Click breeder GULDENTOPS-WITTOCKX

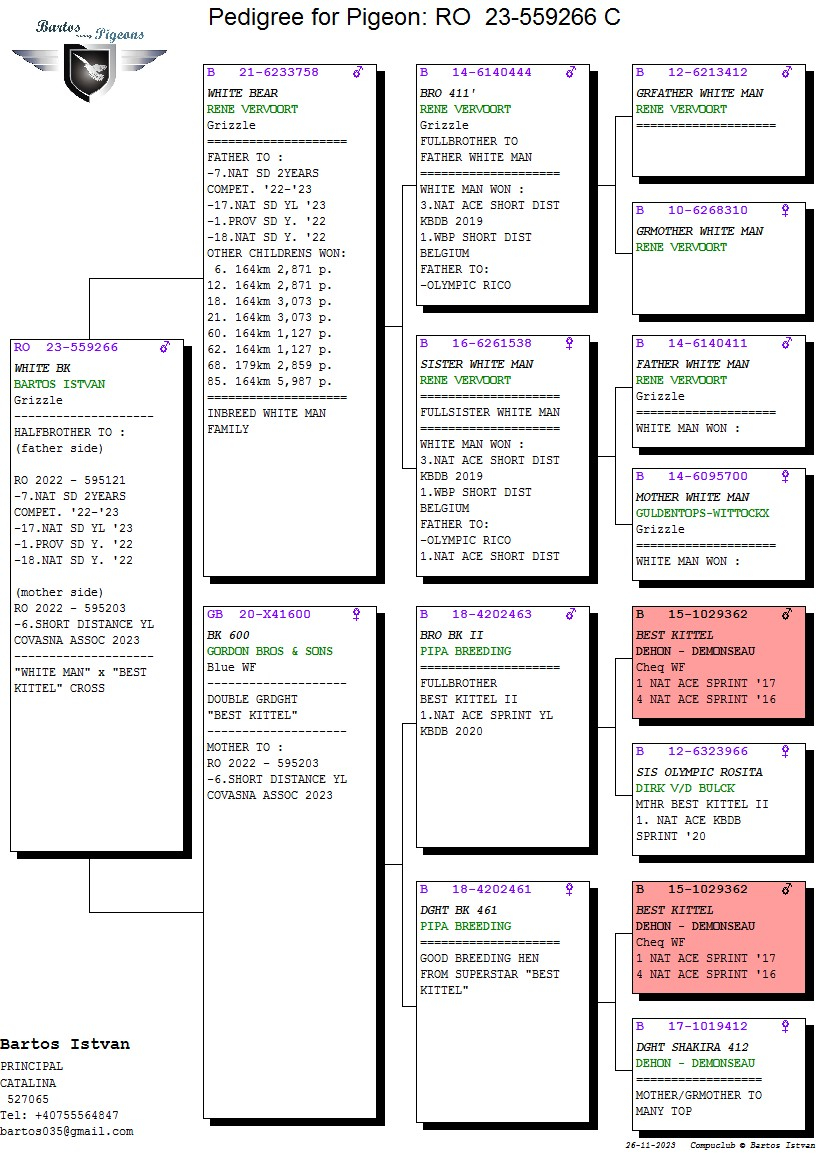702,513
